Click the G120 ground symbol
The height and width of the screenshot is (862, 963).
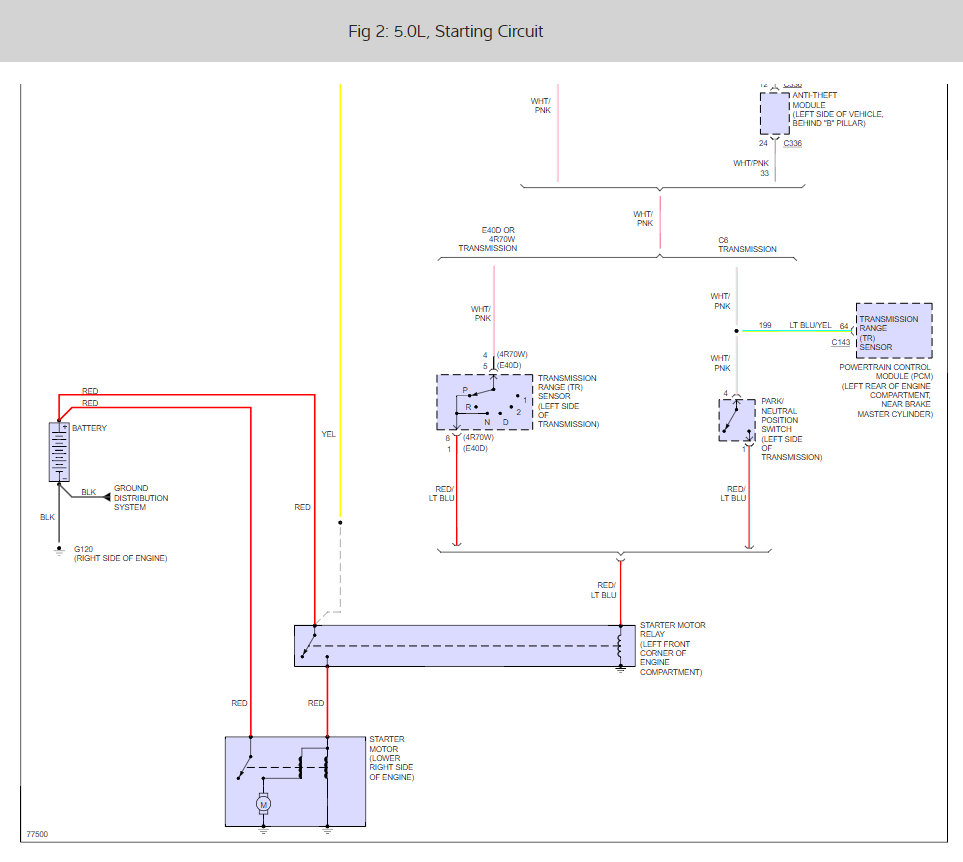(58, 549)
